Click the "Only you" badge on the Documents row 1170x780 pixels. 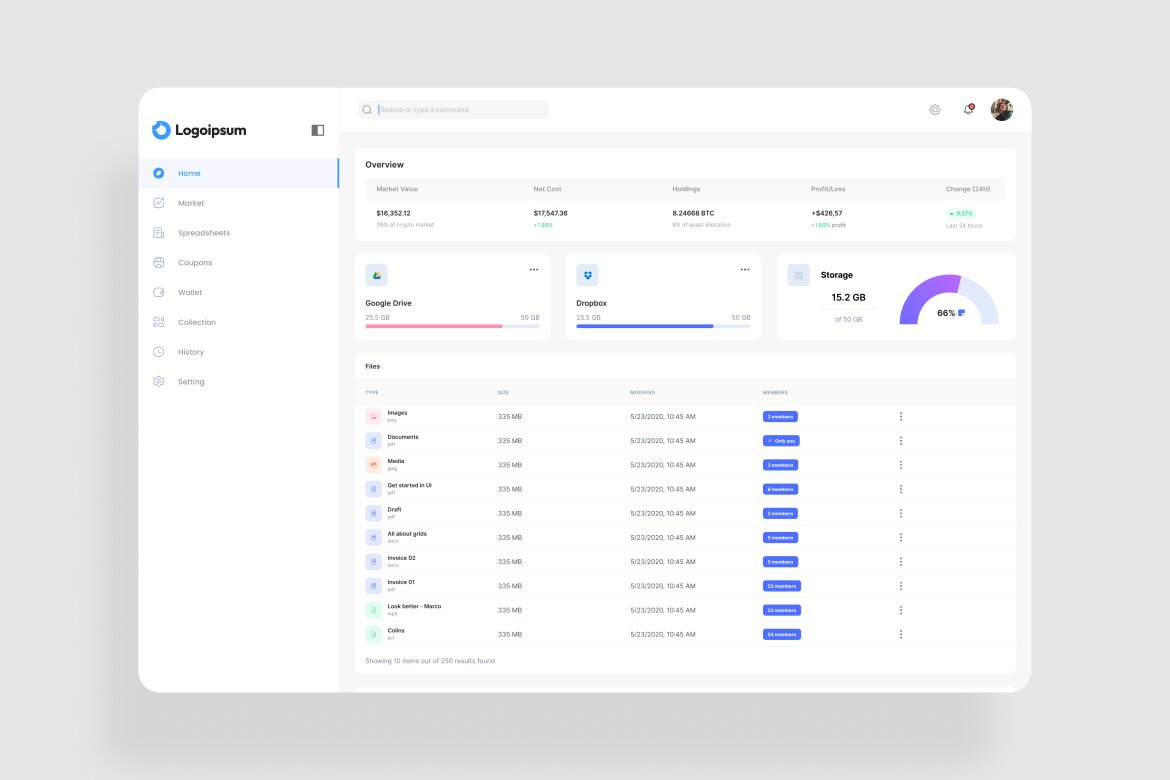coord(780,440)
